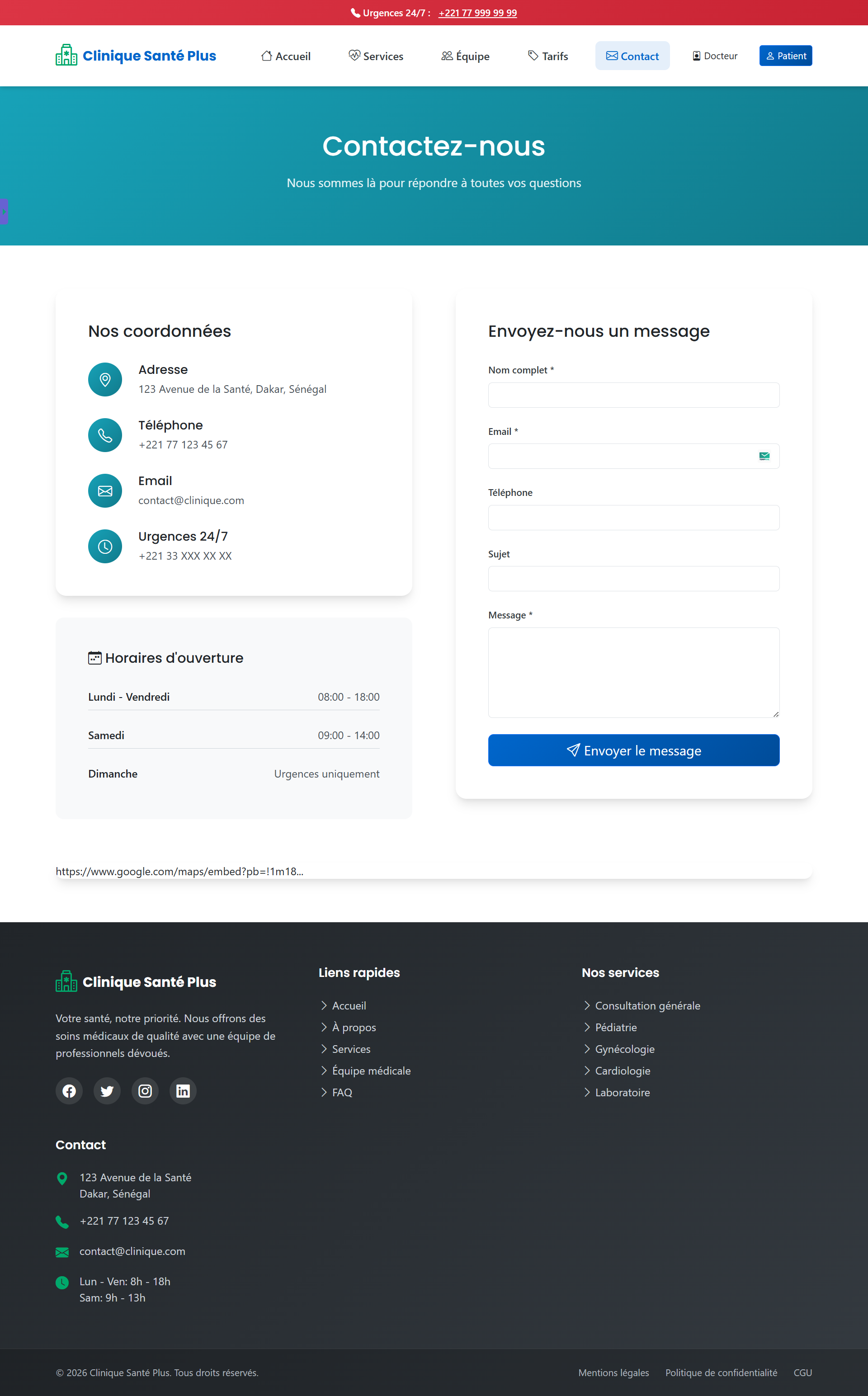Screen dimensions: 868x1396
Task: Open Politique de confidentialité link
Action: click(x=721, y=1372)
